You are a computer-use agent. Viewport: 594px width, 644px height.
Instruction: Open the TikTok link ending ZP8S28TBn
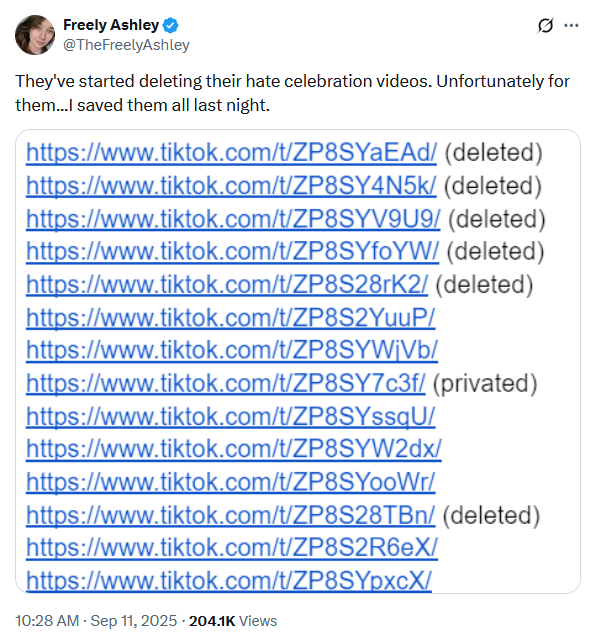tap(230, 515)
